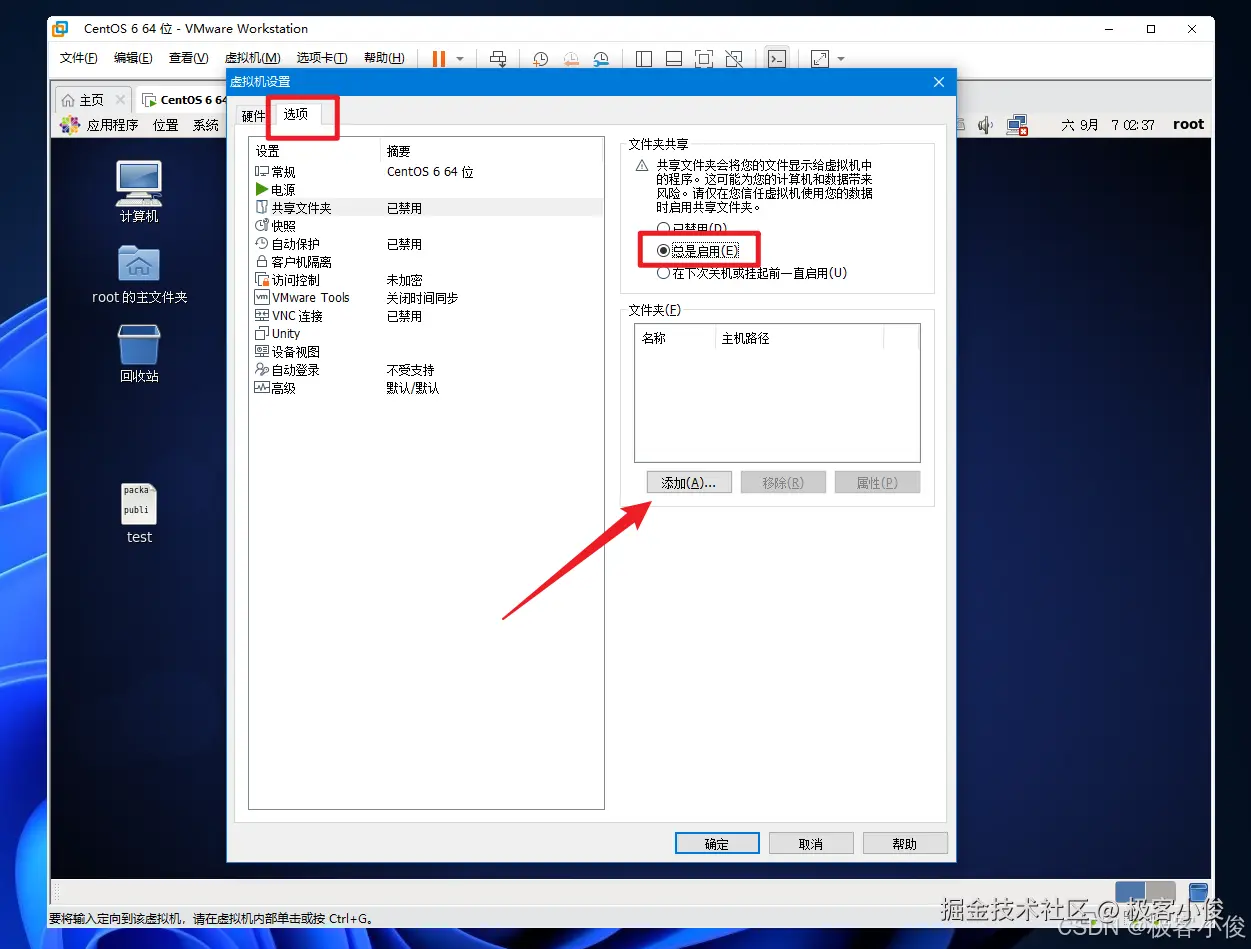Screen dimensions: 1251x949
Task: Click the stretch guest display icon
Action: click(x=820, y=59)
